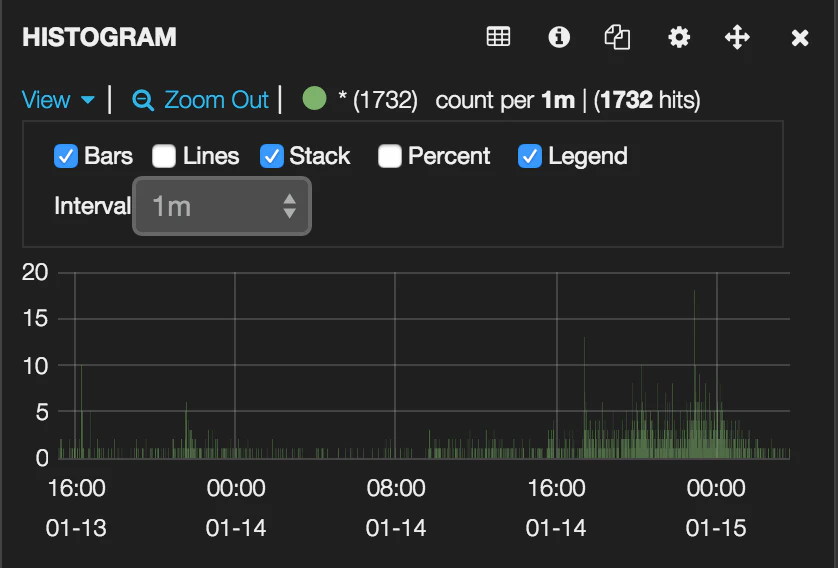Open the Interval 1m dropdown
The height and width of the screenshot is (568, 838).
click(x=222, y=206)
